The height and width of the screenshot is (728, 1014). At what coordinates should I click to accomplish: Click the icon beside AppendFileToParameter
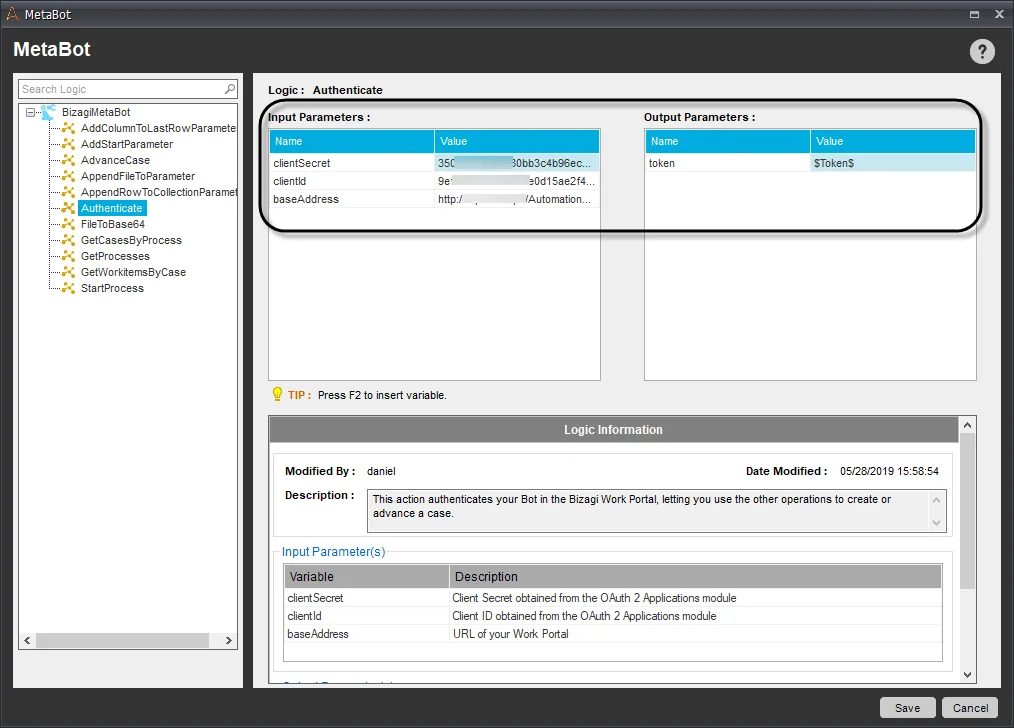click(68, 176)
